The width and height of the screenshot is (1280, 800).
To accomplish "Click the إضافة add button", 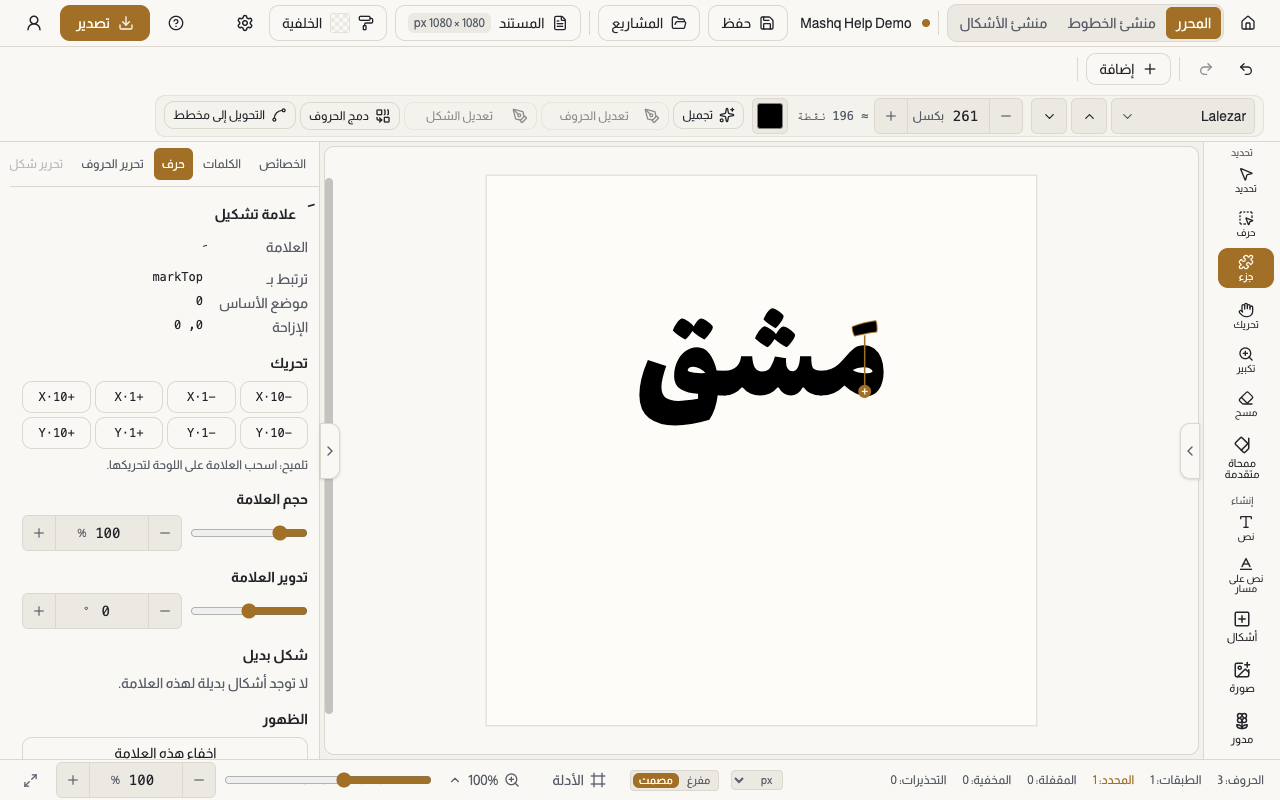I will click(1128, 69).
